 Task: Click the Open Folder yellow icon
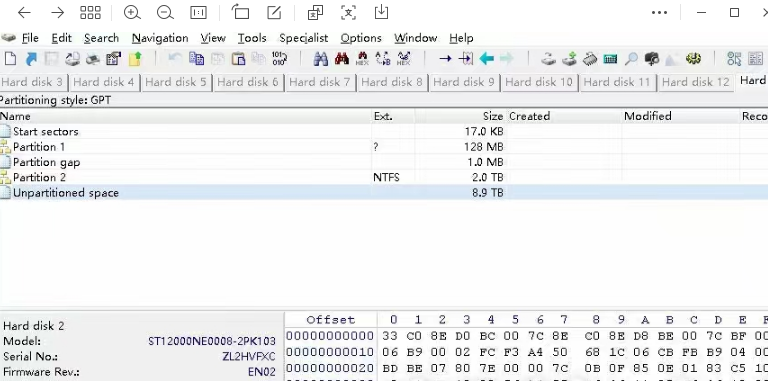click(135, 59)
